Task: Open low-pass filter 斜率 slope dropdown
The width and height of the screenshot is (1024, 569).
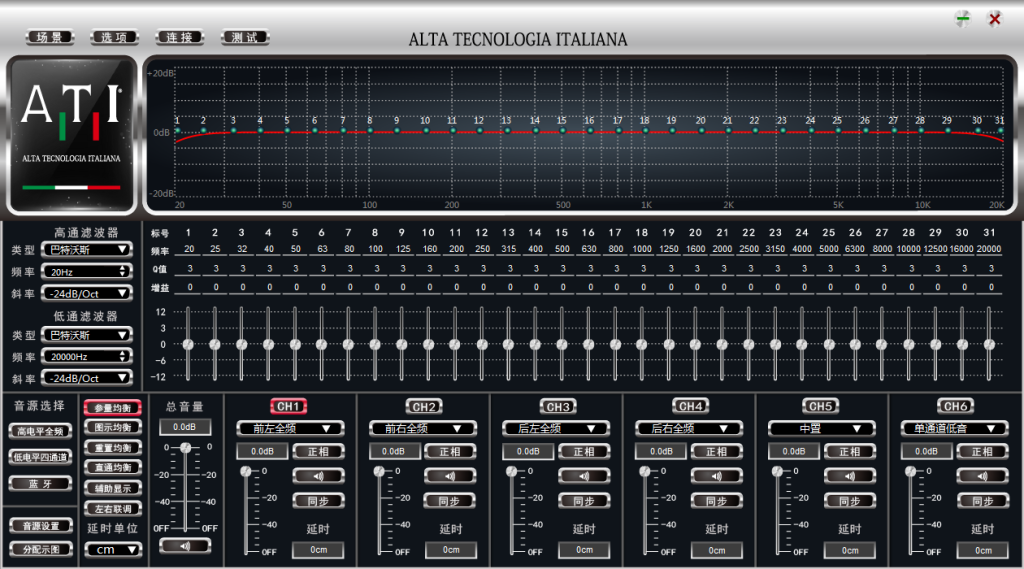Action: 87,378
